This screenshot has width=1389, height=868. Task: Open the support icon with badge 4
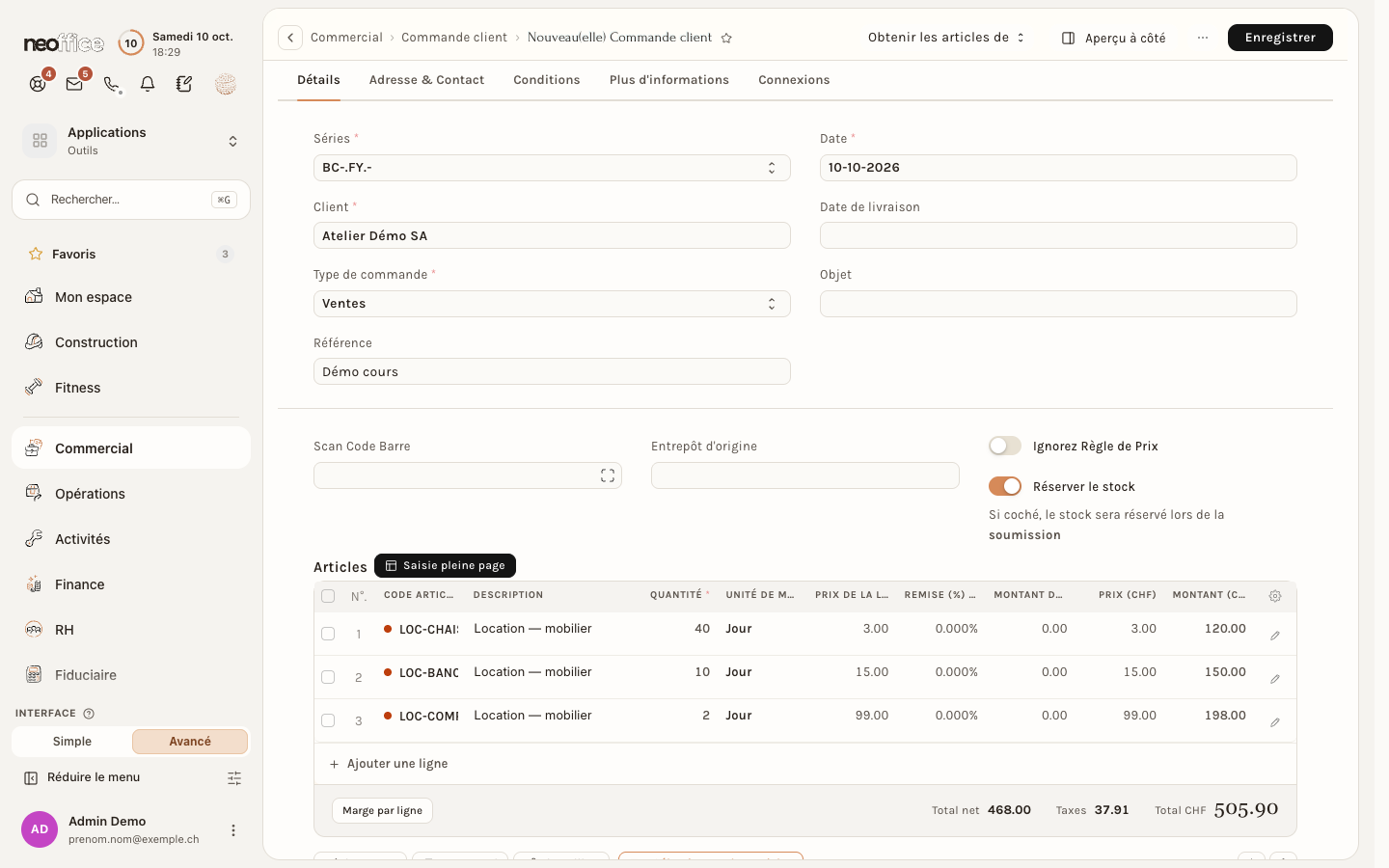pos(38,84)
